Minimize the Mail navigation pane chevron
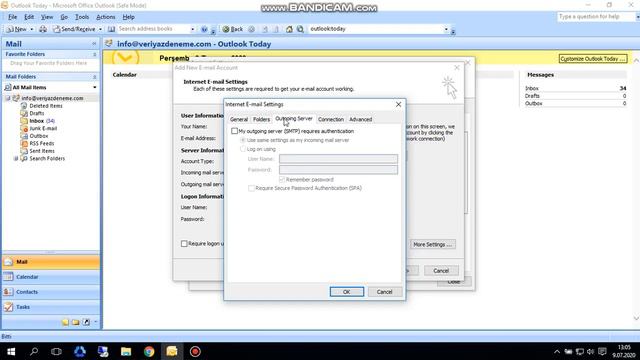This screenshot has height=360, width=640. pyautogui.click(x=94, y=43)
